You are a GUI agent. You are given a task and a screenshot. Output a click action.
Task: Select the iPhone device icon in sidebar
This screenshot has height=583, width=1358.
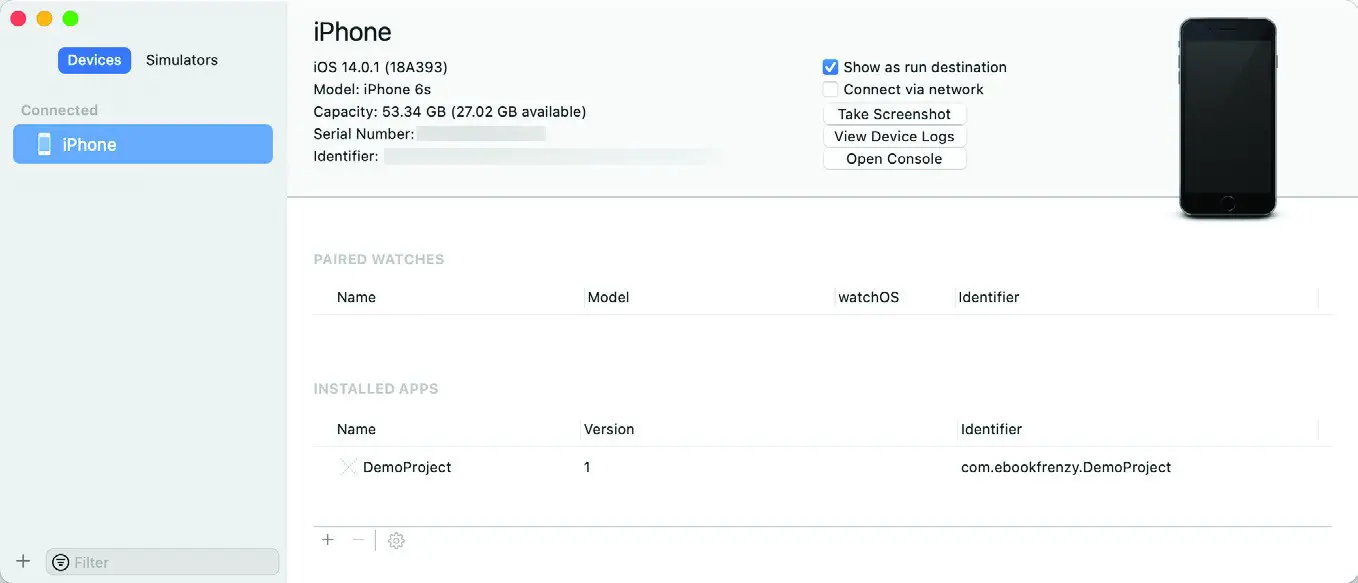44,144
